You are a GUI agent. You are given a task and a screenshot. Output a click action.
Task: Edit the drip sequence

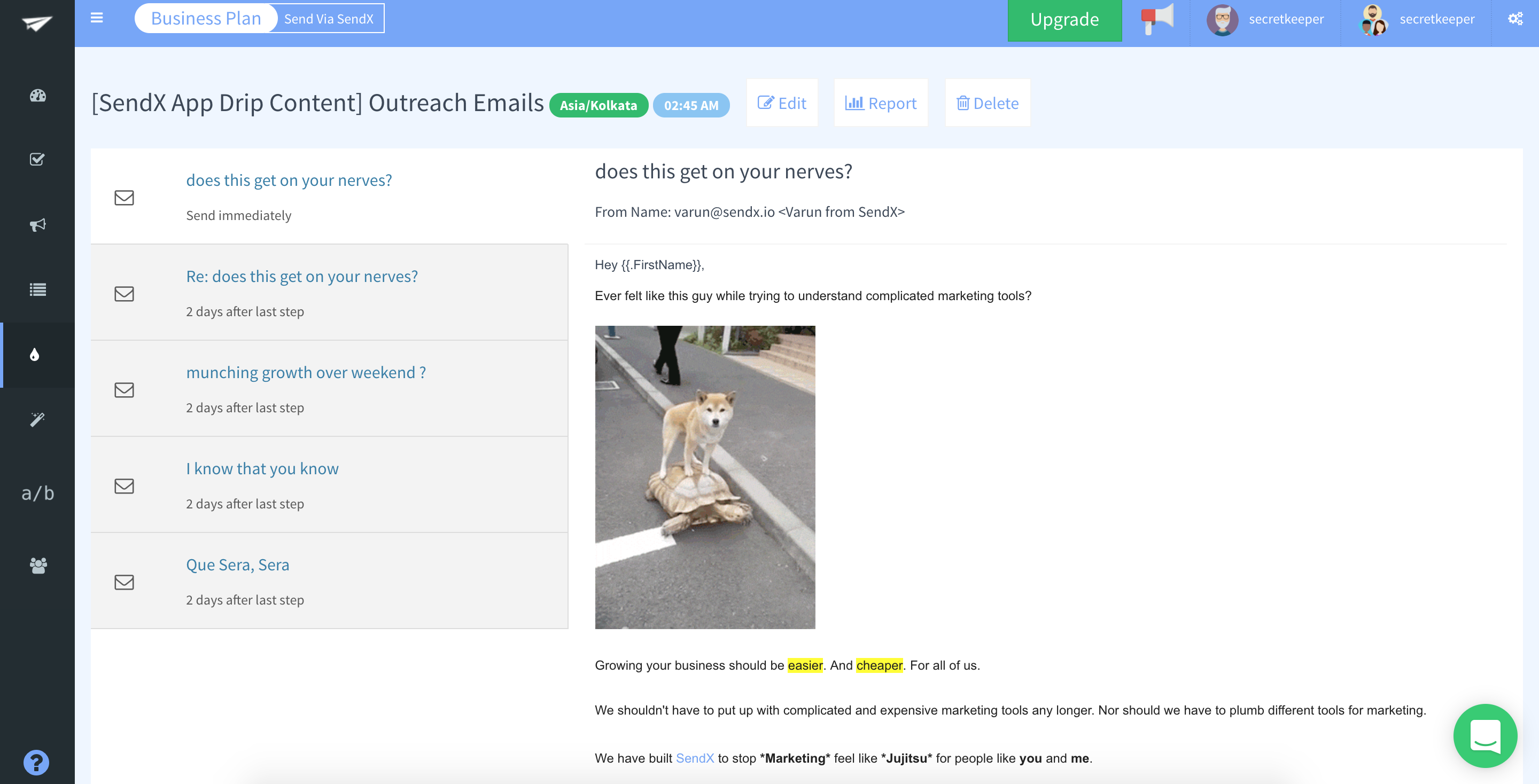pos(782,103)
